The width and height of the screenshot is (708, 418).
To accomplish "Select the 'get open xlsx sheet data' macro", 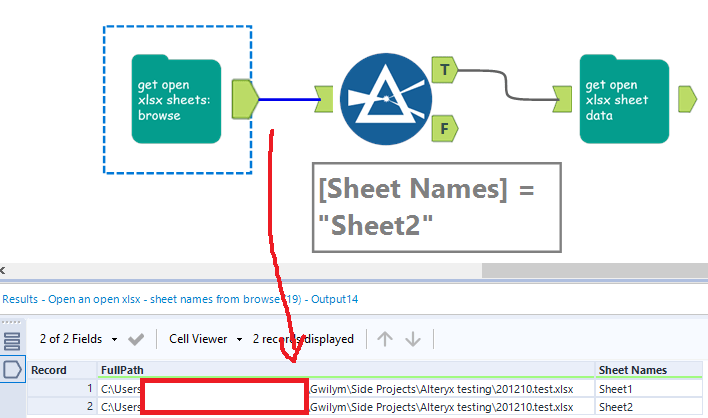I will pyautogui.click(x=623, y=100).
